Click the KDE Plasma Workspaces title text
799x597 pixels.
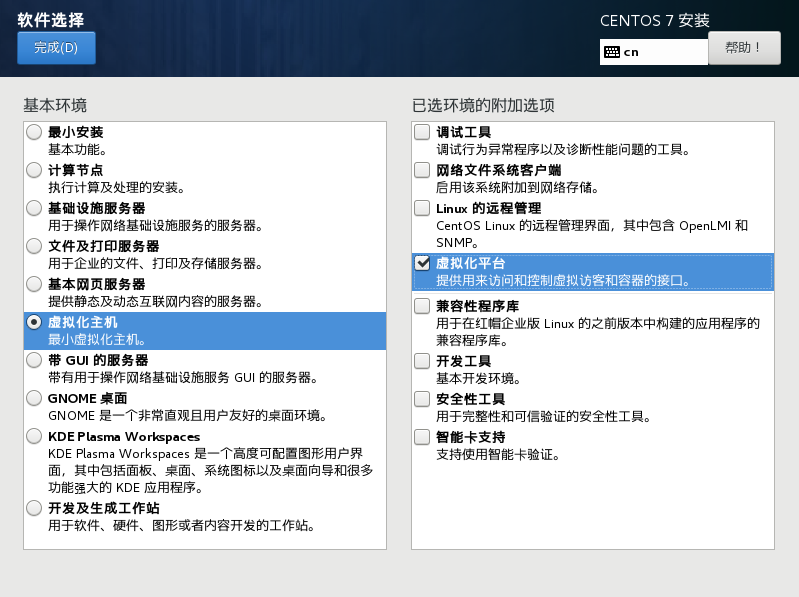(x=124, y=437)
